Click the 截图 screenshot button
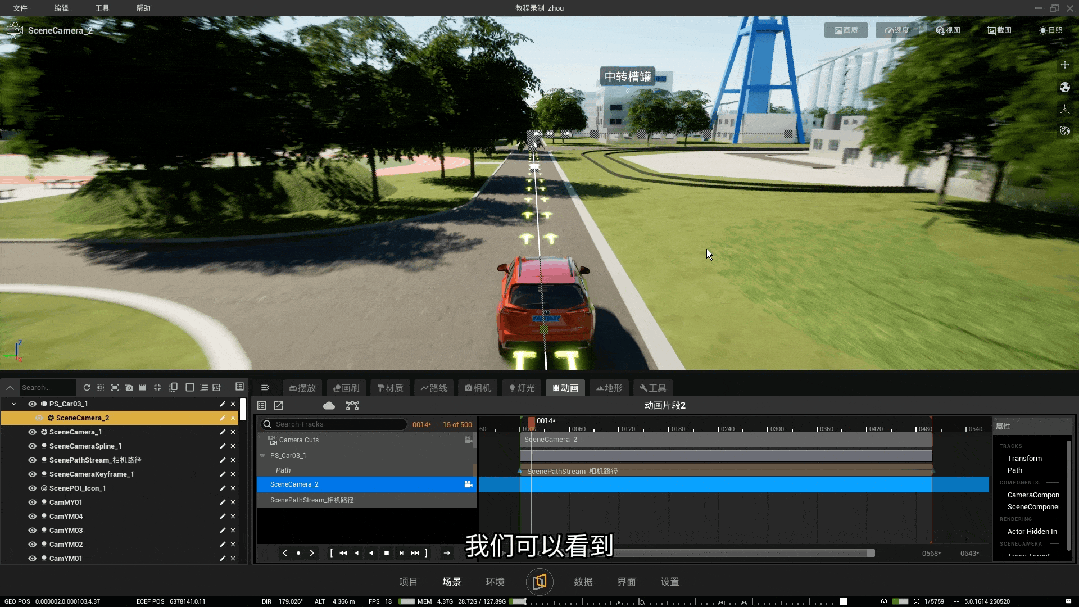 (999, 30)
